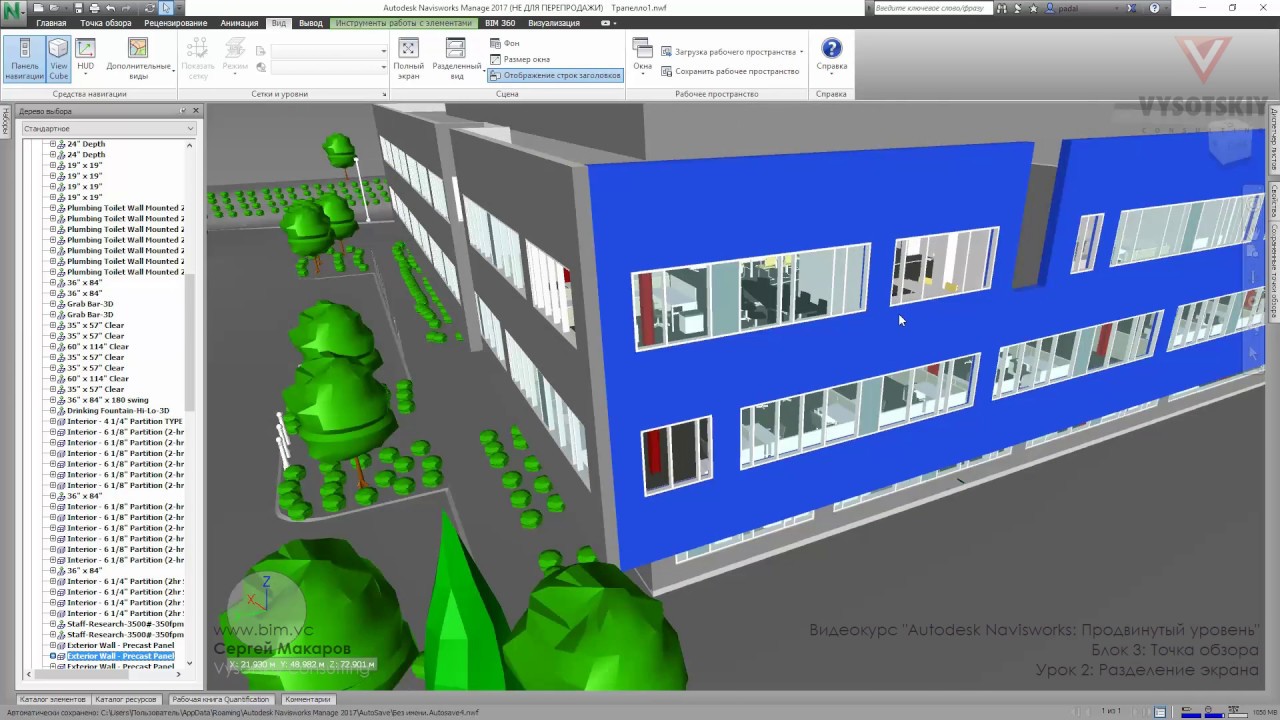Expand Interior - 4 1/4" Partition TYPE node
Screen dimensions: 1280x720
coord(53,421)
